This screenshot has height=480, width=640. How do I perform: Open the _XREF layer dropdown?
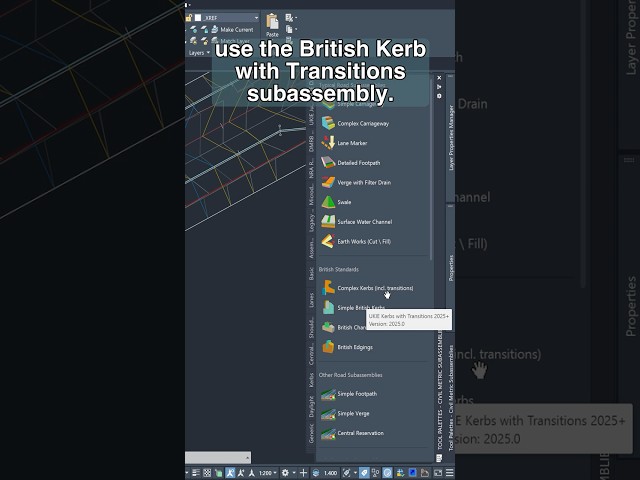(x=256, y=18)
